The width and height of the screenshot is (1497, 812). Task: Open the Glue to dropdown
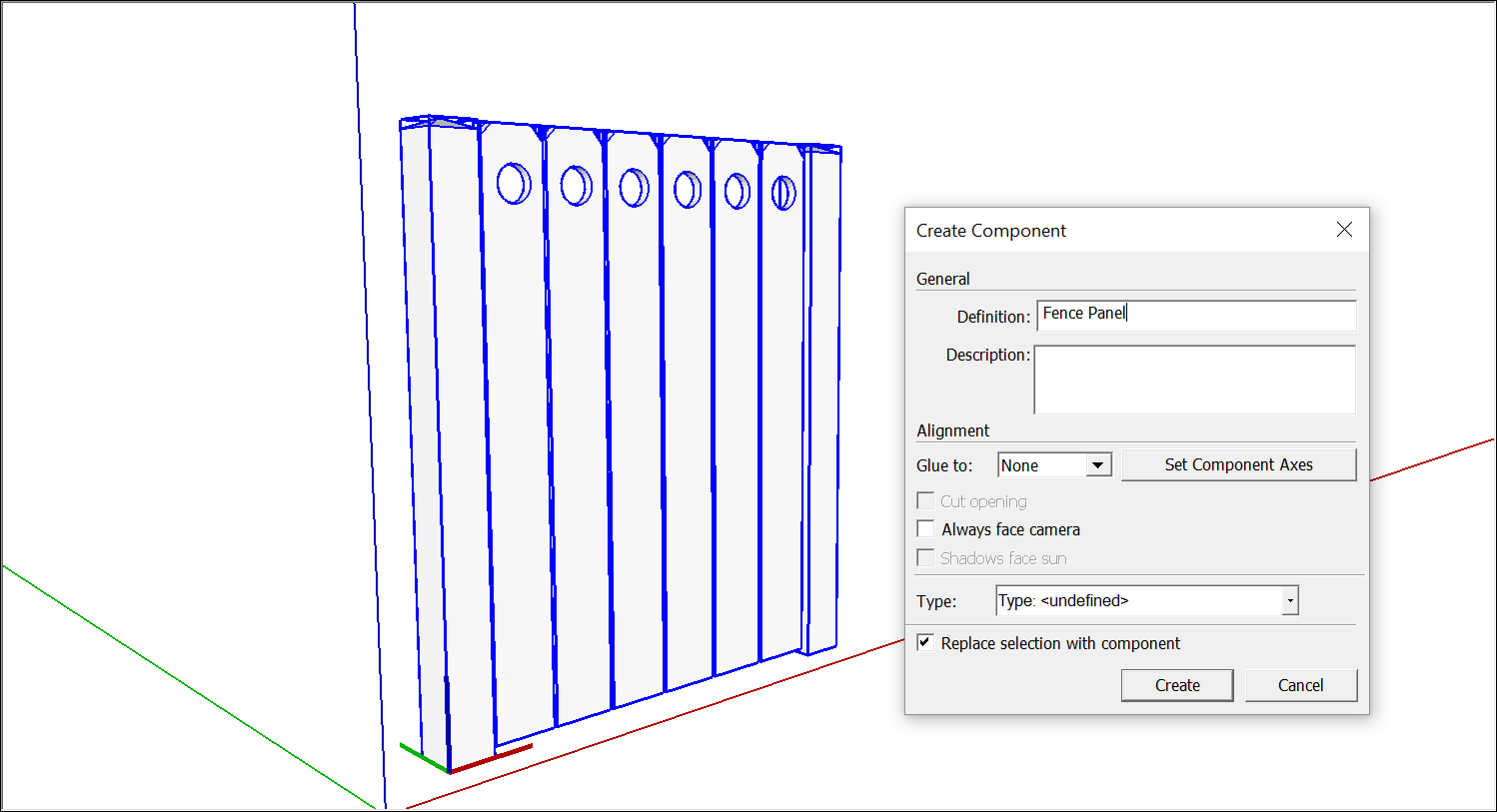point(1098,465)
